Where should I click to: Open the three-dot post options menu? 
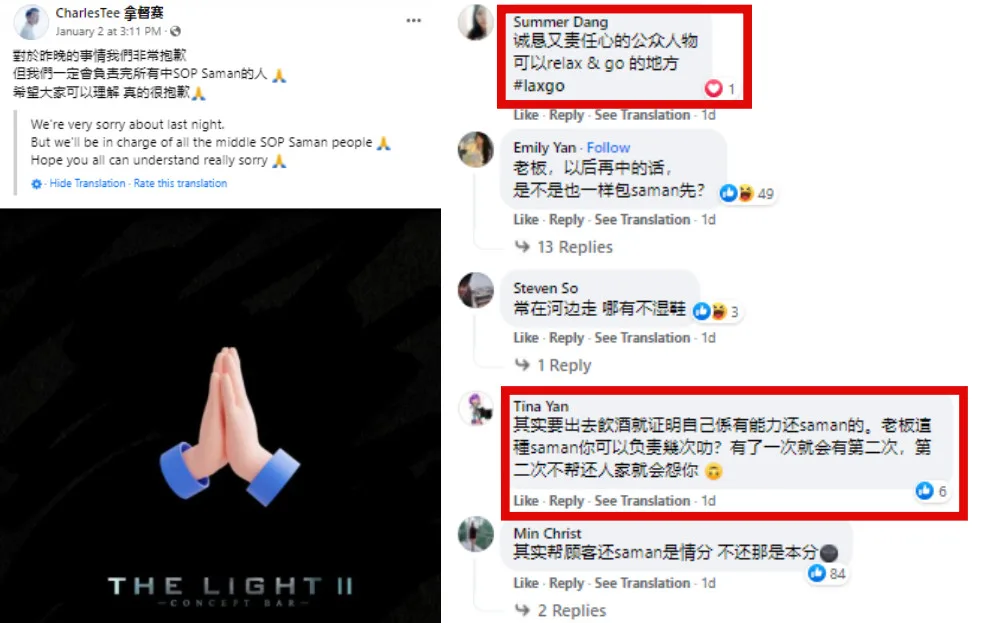click(x=413, y=20)
